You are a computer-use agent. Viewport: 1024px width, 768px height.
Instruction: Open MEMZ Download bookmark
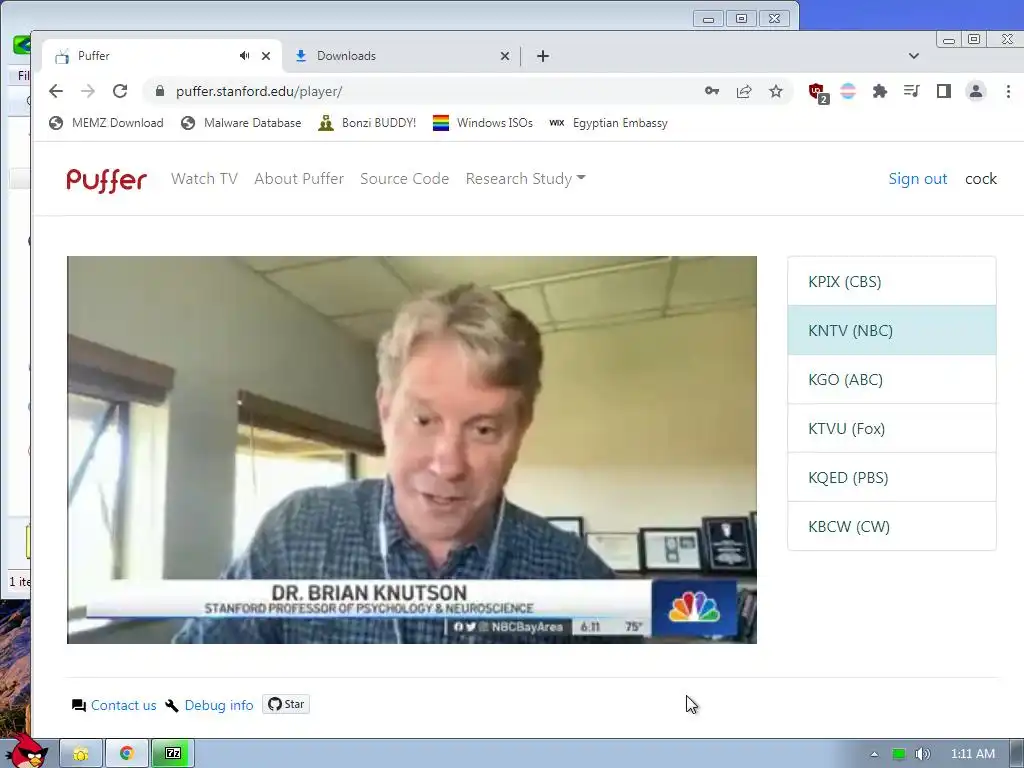[x=106, y=123]
